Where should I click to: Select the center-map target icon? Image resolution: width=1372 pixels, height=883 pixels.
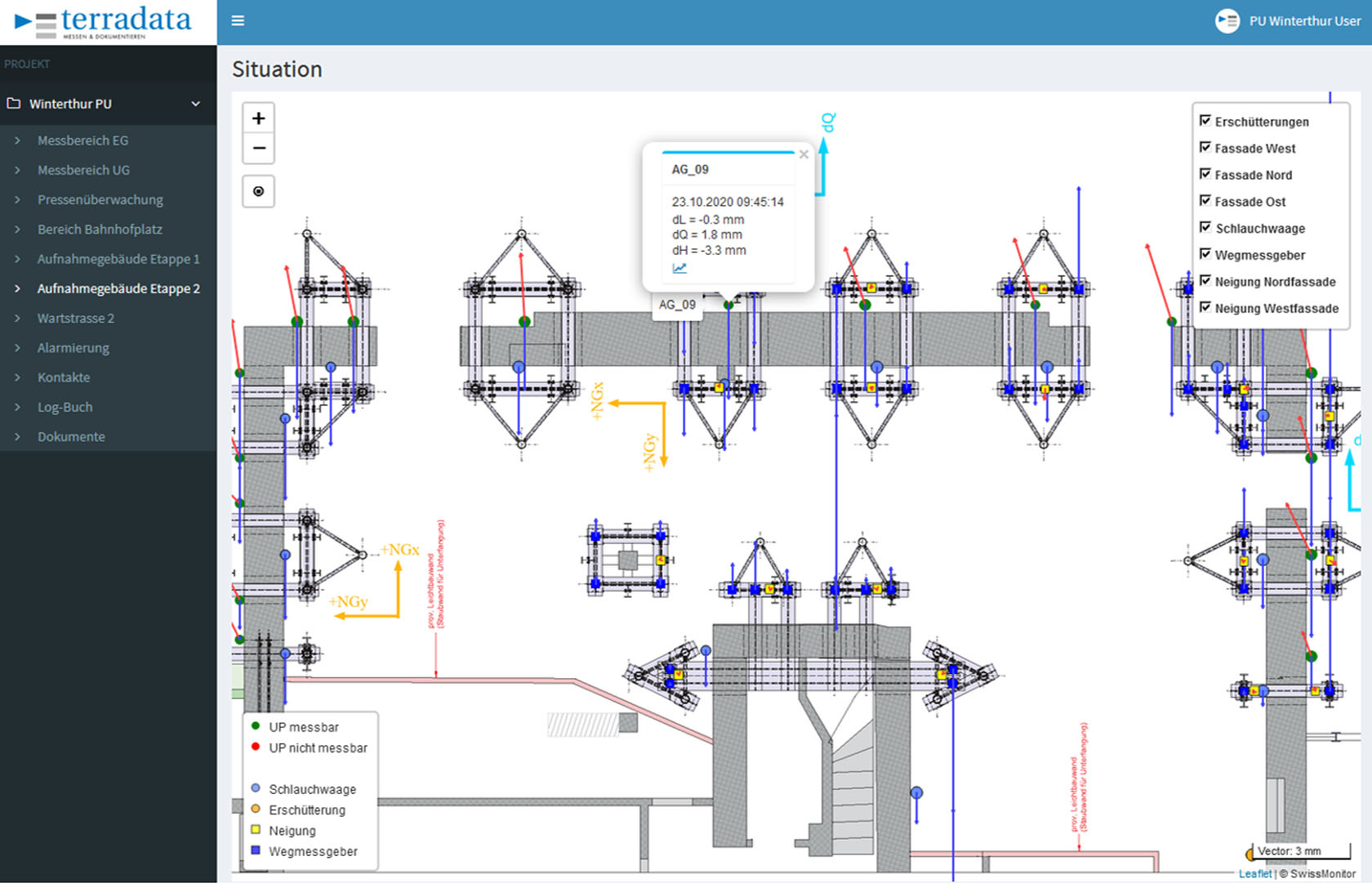pos(258,191)
